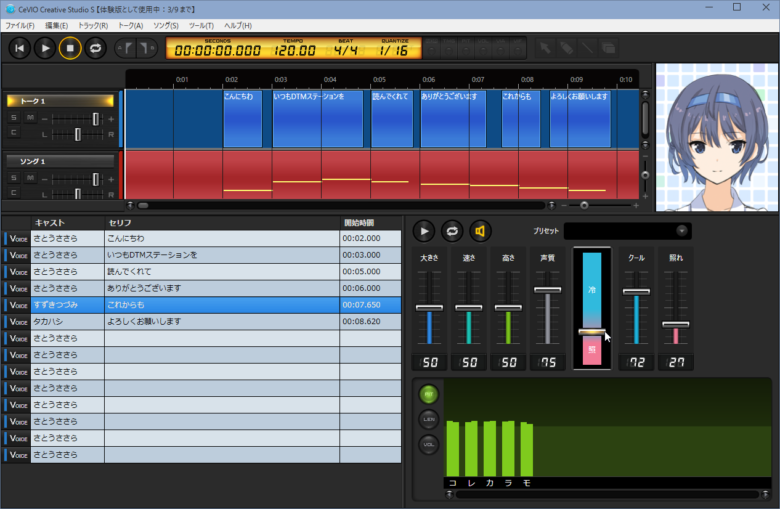Open the ファイル(F) menu

tap(20, 25)
